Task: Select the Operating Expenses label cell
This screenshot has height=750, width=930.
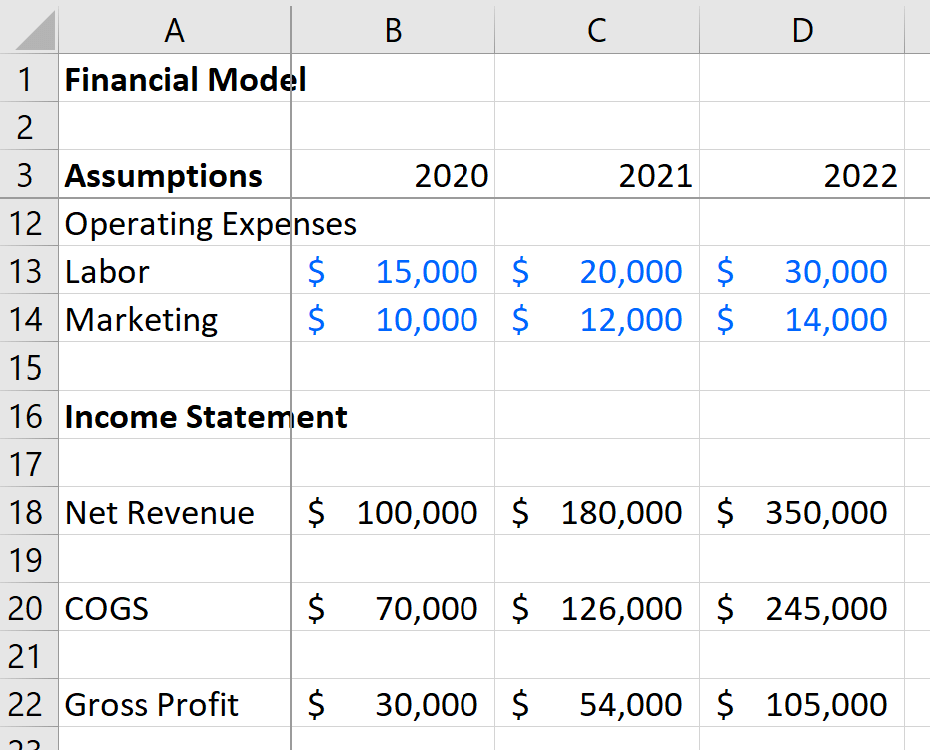Action: [174, 223]
